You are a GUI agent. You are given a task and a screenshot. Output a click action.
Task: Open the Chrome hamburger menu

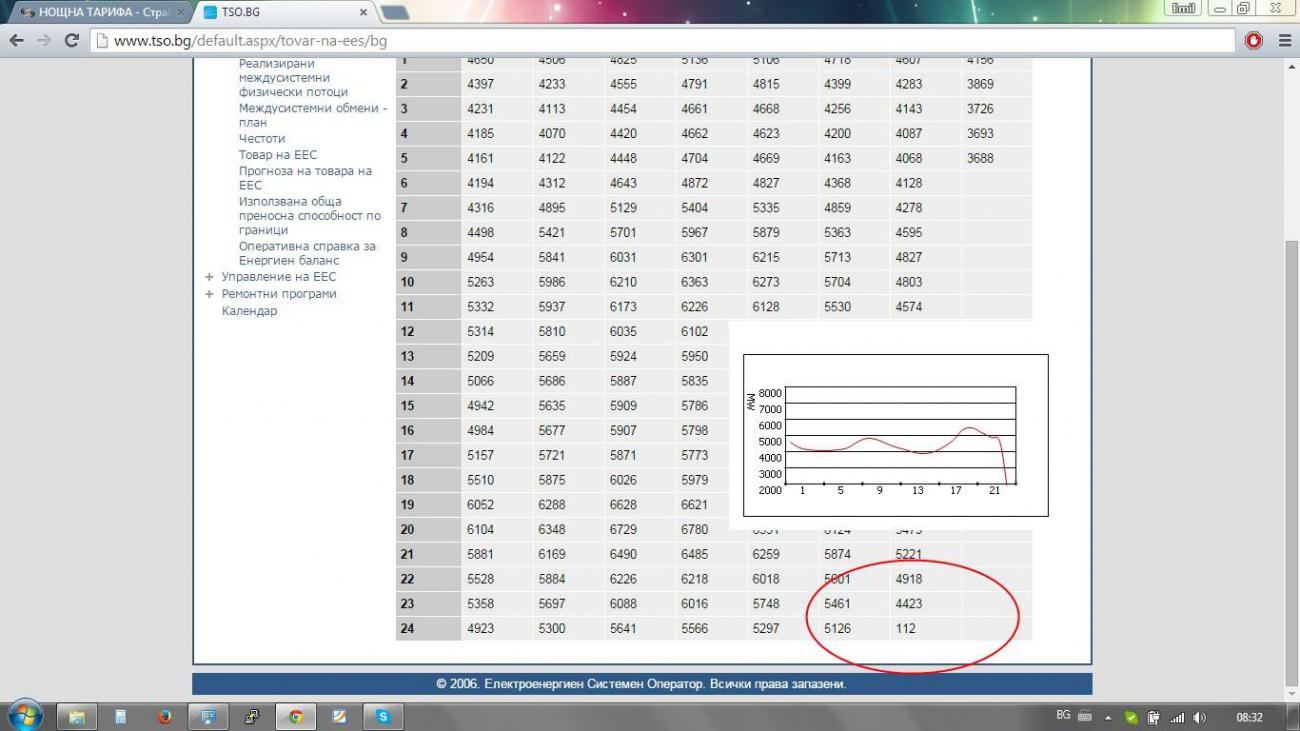tap(1285, 41)
